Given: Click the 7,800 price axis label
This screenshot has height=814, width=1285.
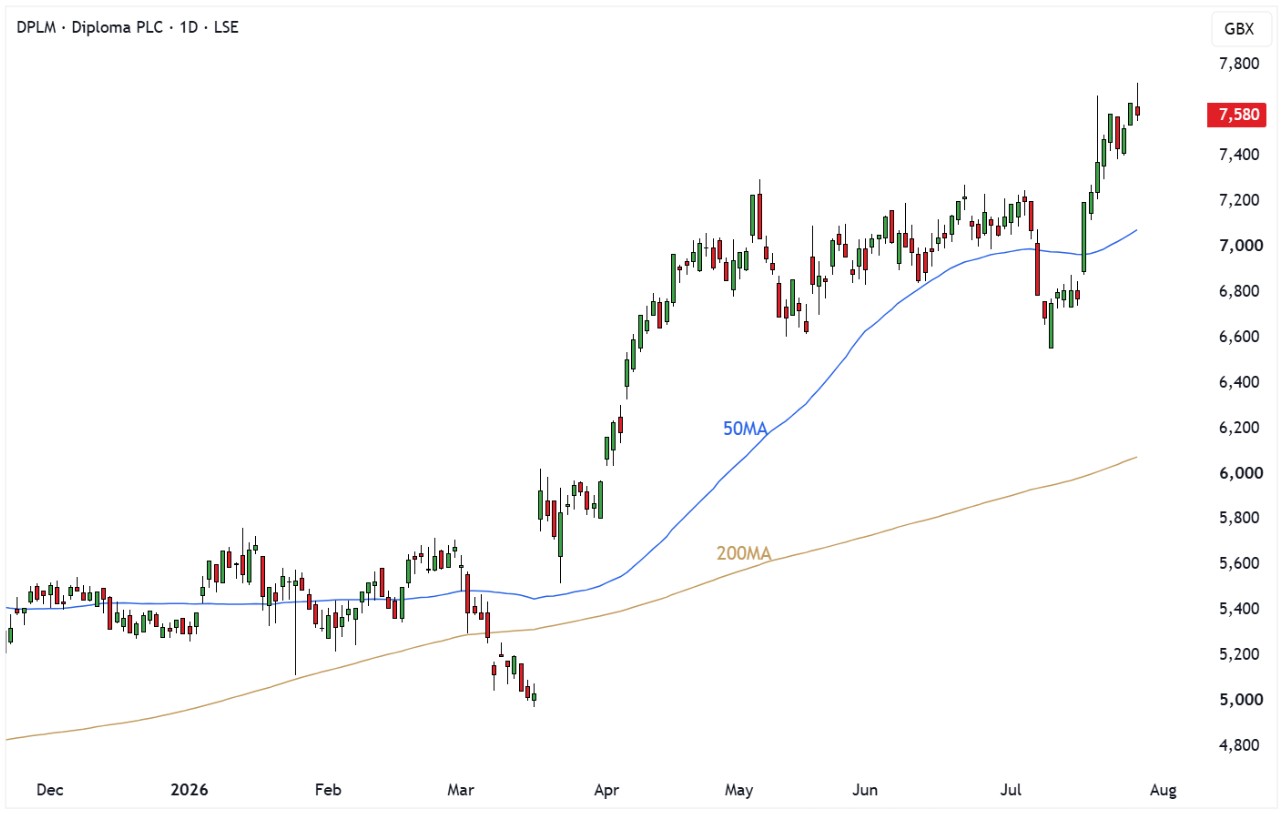Looking at the screenshot, I should [x=1238, y=64].
